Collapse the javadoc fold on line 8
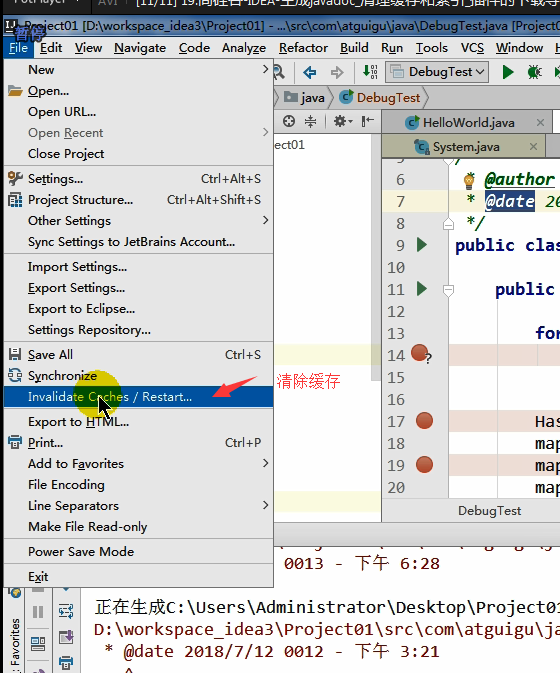Screen dimensions: 560x673 [x=448, y=224]
